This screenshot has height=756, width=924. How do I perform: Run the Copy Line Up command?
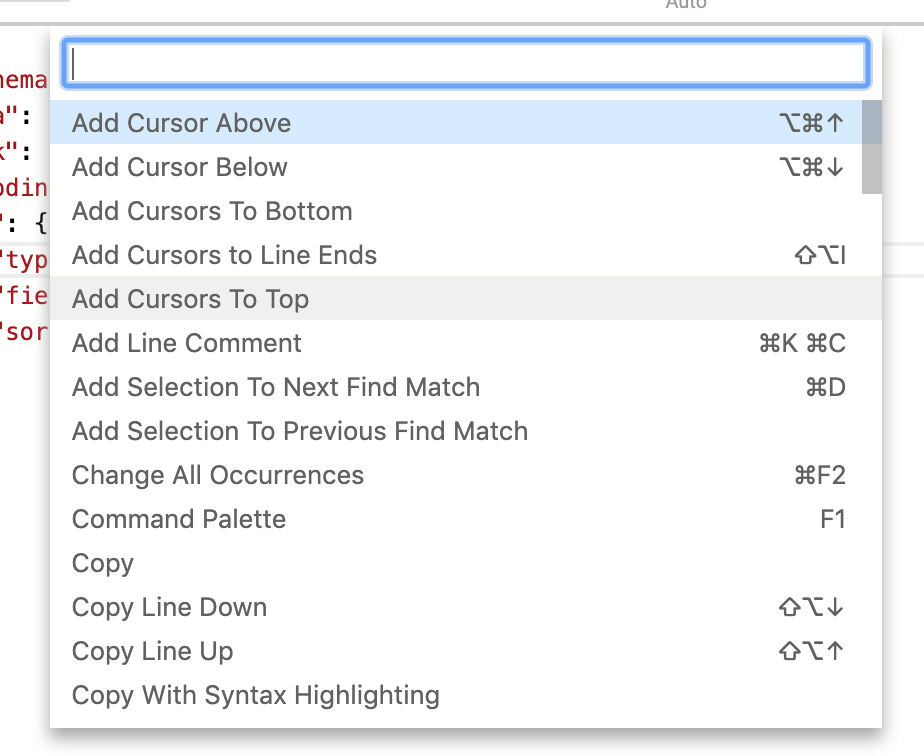152,651
